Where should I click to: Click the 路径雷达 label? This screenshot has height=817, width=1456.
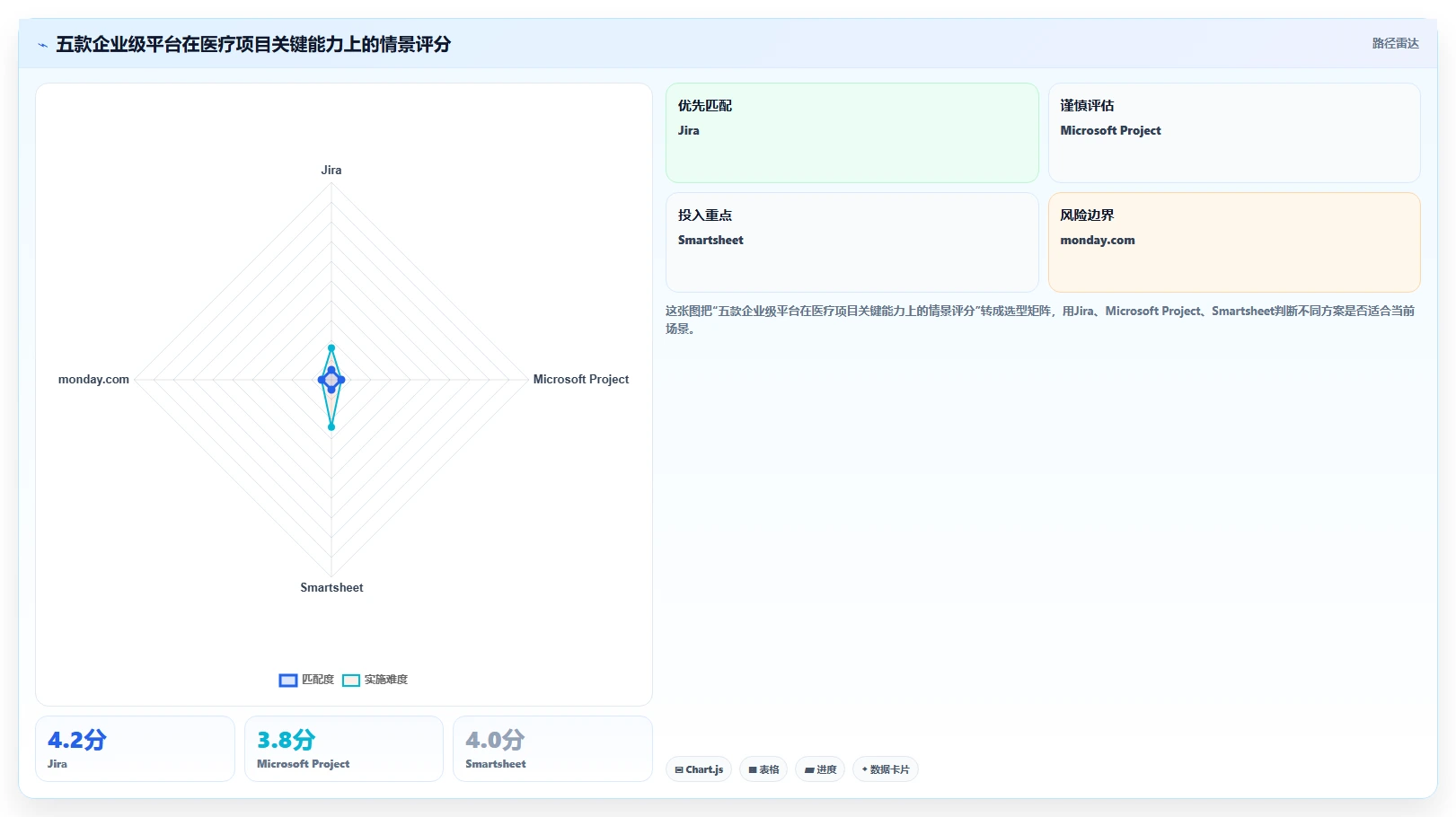click(x=1395, y=43)
